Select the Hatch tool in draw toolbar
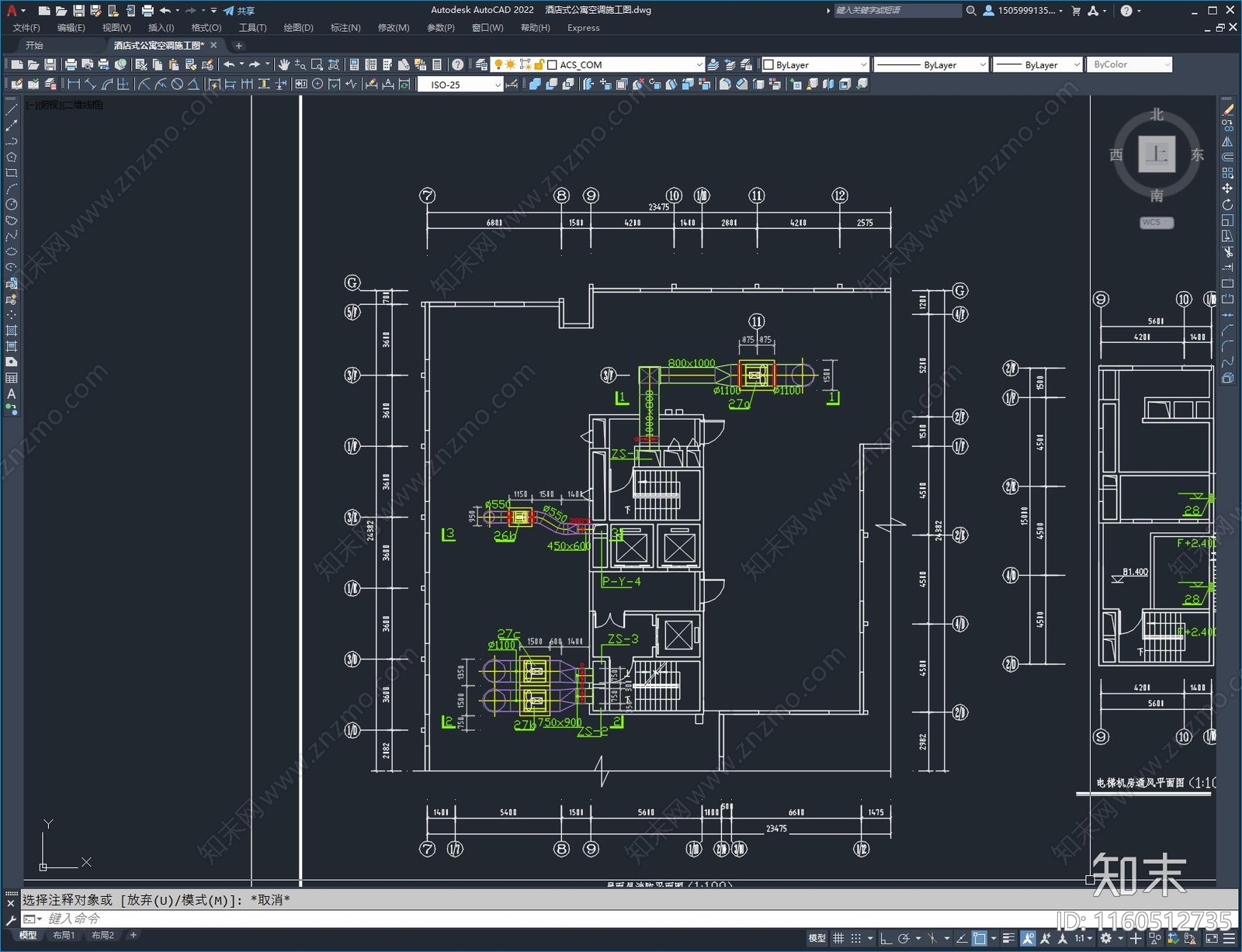 click(x=11, y=331)
